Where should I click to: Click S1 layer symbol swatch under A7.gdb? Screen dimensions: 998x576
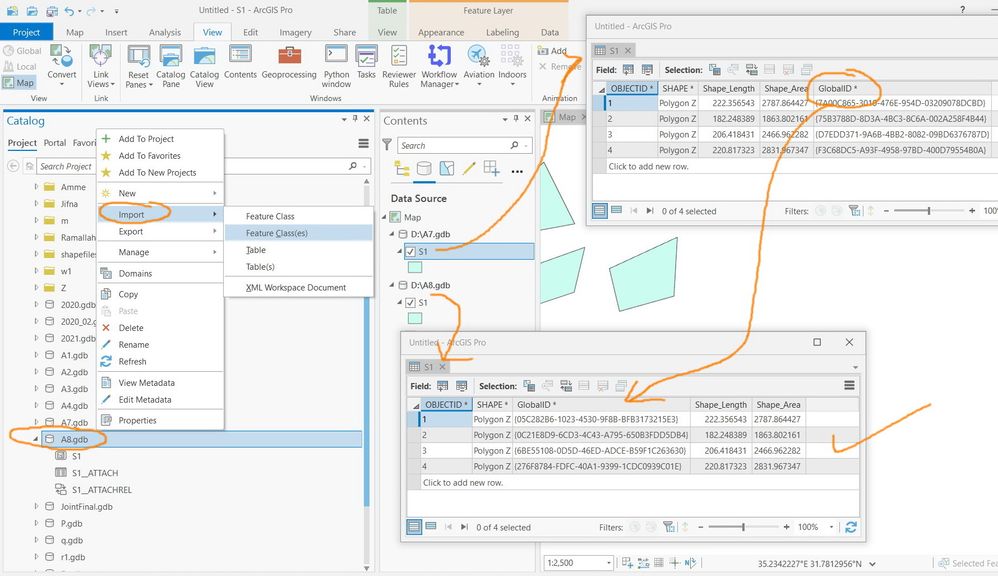click(414, 267)
